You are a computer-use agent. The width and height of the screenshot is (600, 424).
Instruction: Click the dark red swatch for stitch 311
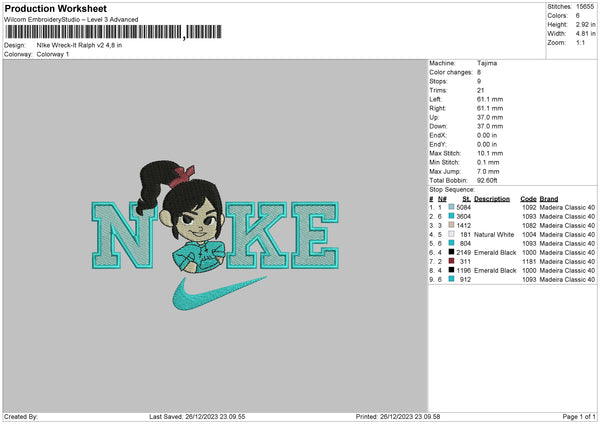(x=452, y=261)
